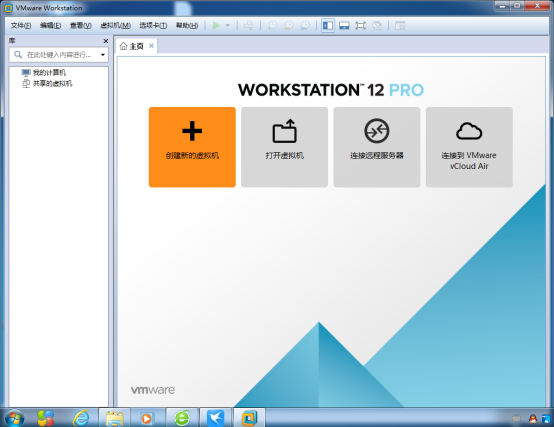This screenshot has height=427, width=554.
Task: Toggle the thumbnail bar view icon
Action: click(x=344, y=25)
